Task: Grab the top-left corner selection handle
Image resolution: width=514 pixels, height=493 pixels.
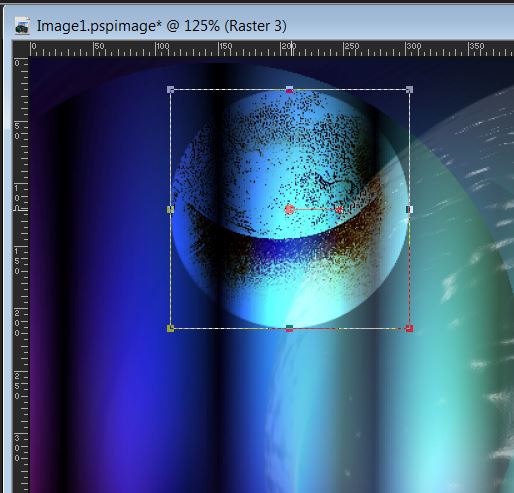Action: [x=170, y=89]
